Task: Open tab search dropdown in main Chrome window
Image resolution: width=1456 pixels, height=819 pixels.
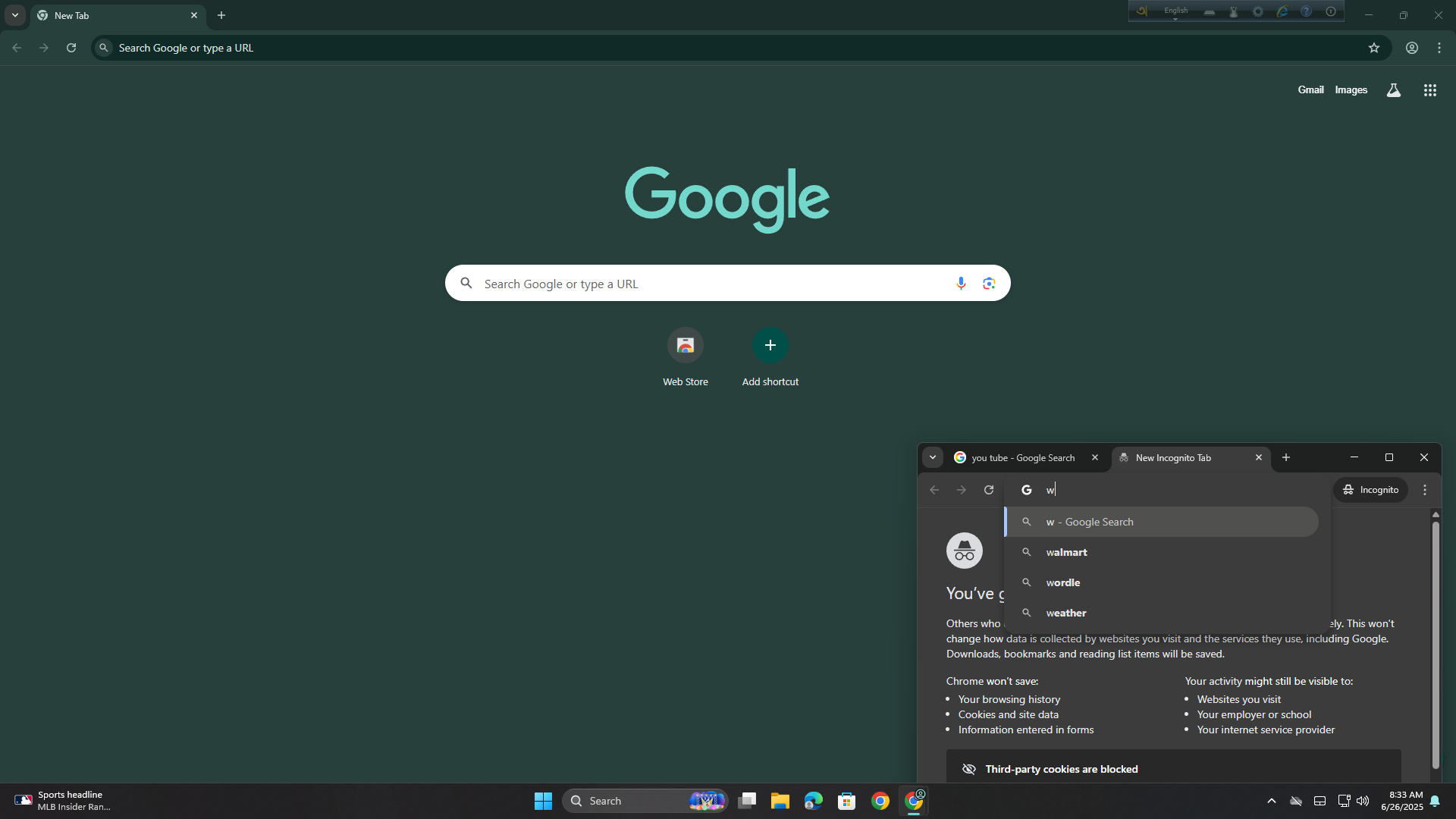Action: [x=15, y=15]
